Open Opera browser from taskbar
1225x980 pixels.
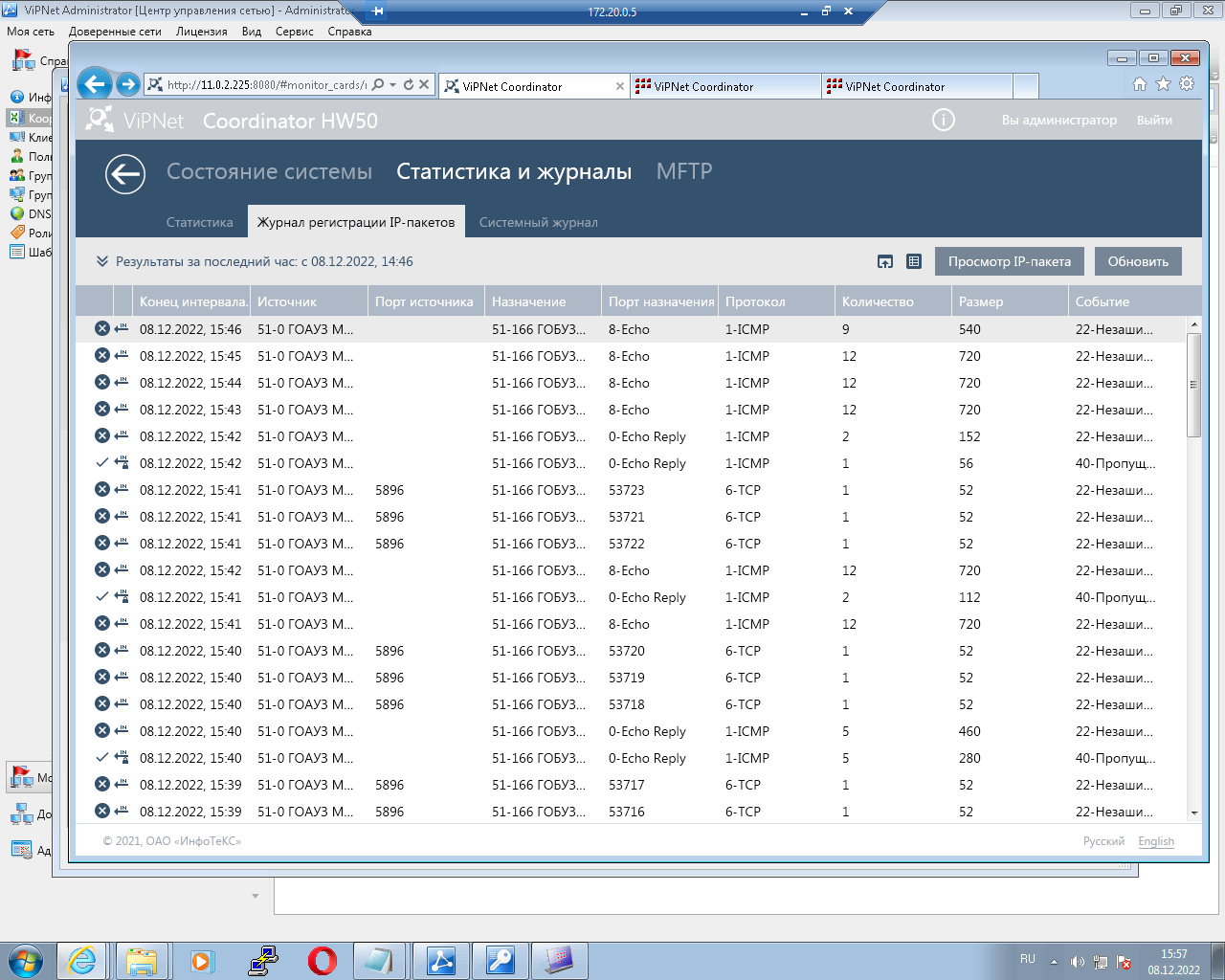tap(323, 961)
